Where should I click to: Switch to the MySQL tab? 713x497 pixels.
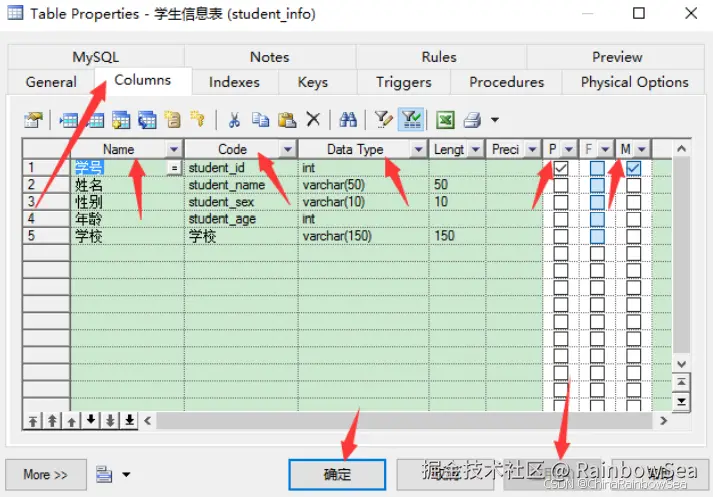95,57
